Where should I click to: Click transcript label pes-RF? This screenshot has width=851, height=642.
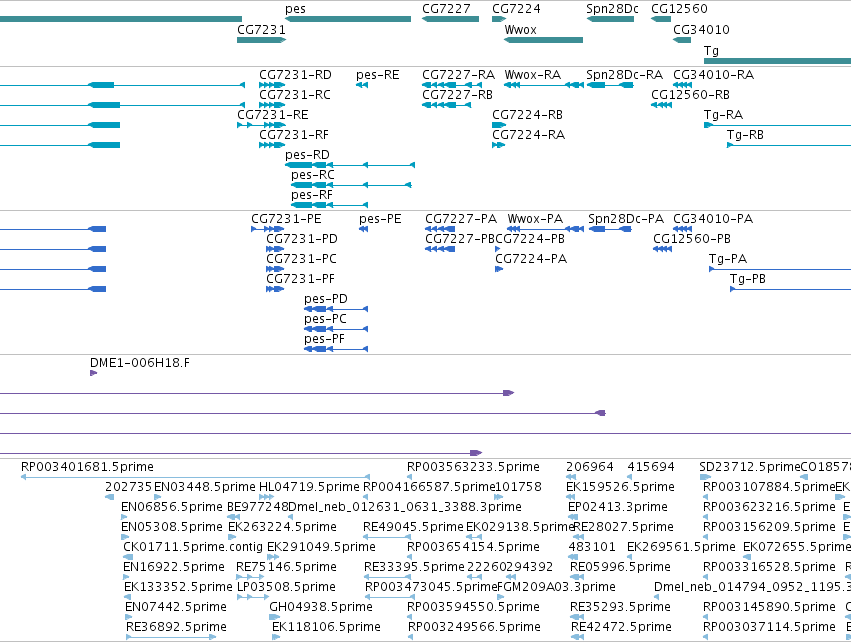pos(312,195)
